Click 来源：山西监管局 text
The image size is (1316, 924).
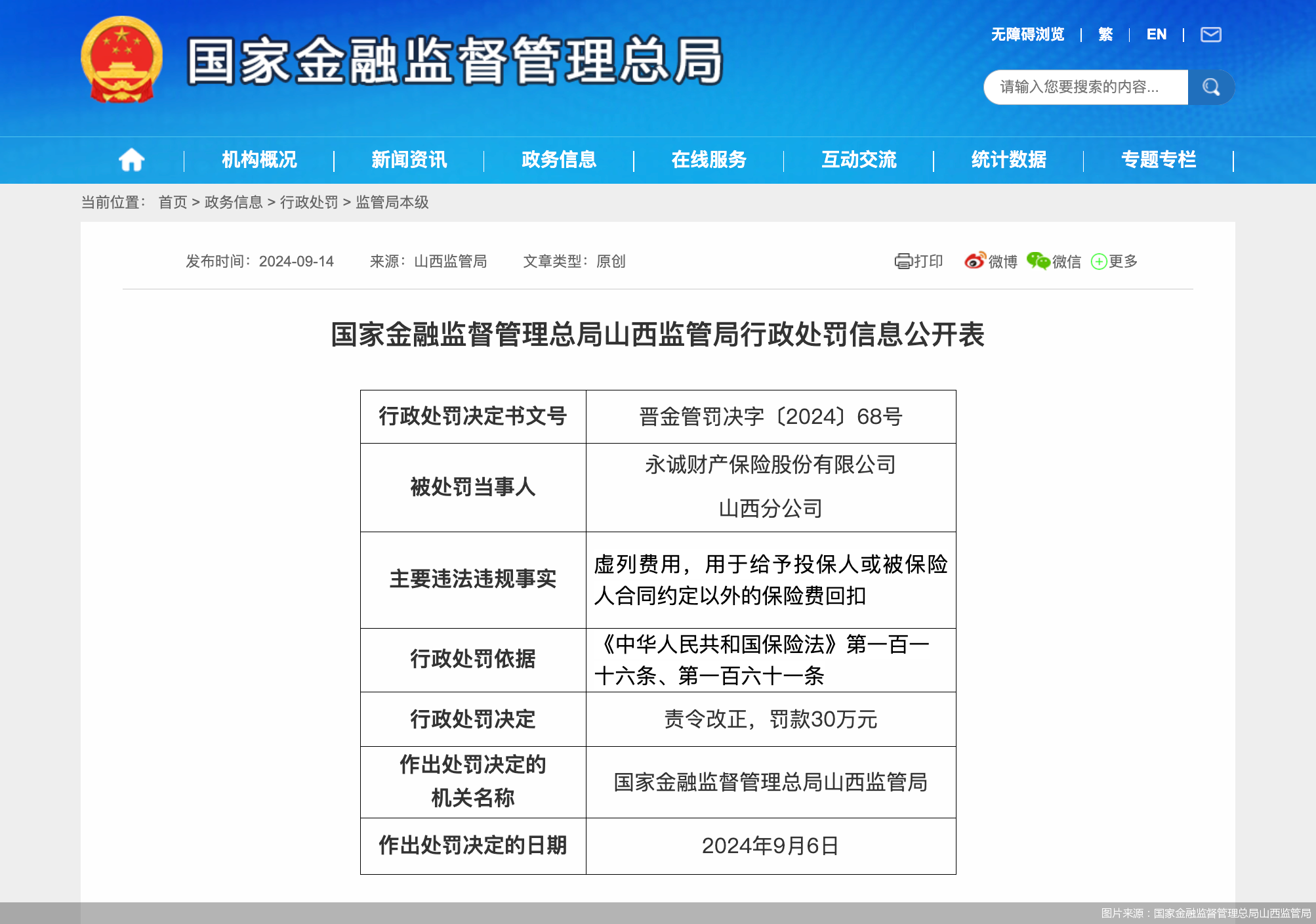click(428, 261)
